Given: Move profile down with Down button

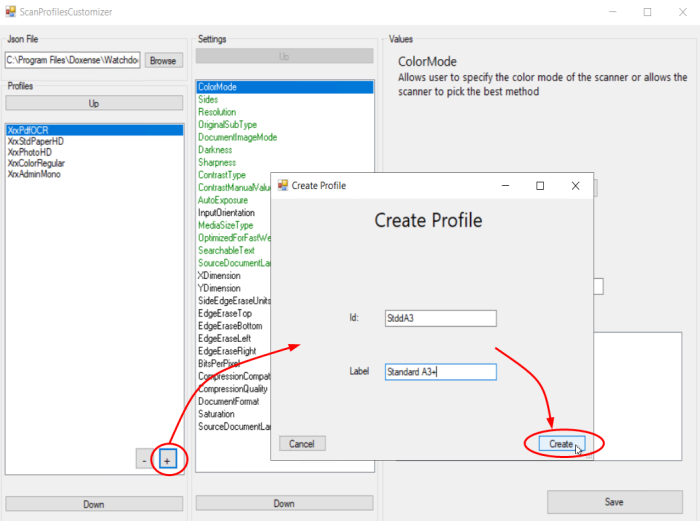Looking at the screenshot, I should point(93,504).
